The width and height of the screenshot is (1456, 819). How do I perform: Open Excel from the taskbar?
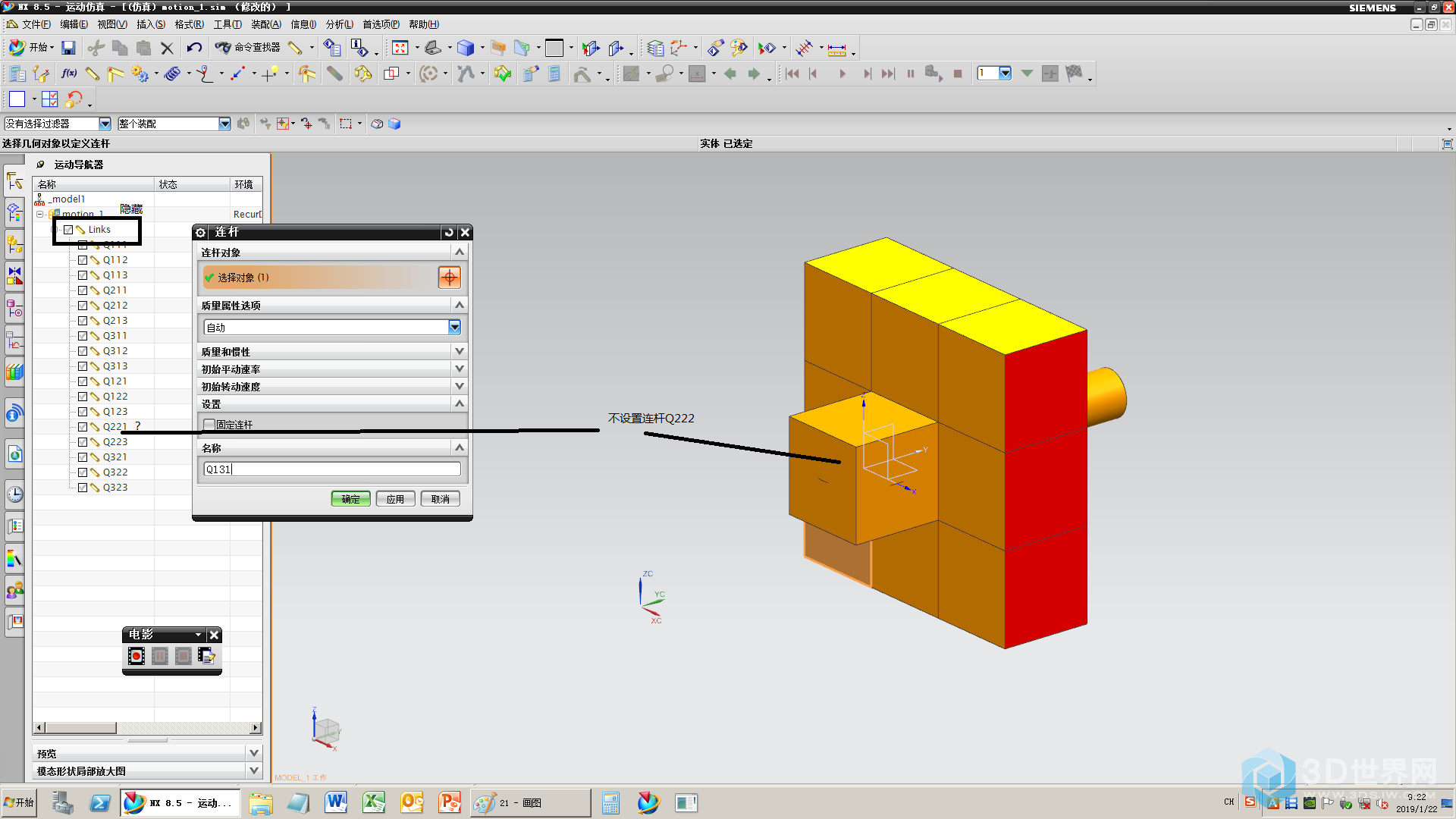pos(374,802)
